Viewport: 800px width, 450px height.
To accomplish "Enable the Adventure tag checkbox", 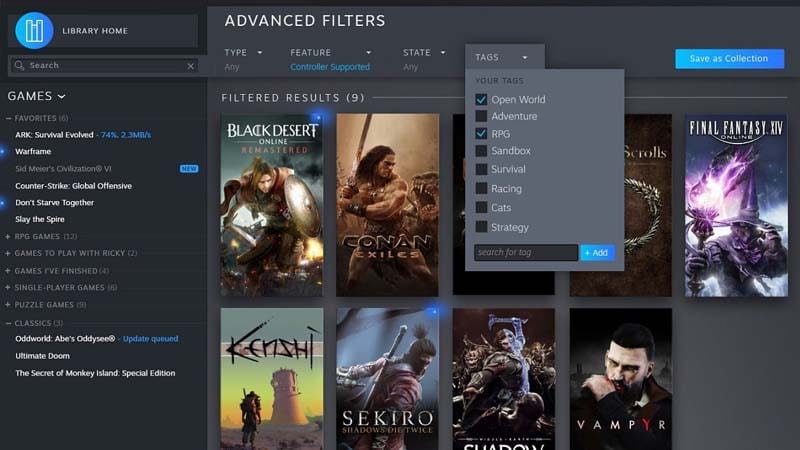I will pos(481,117).
